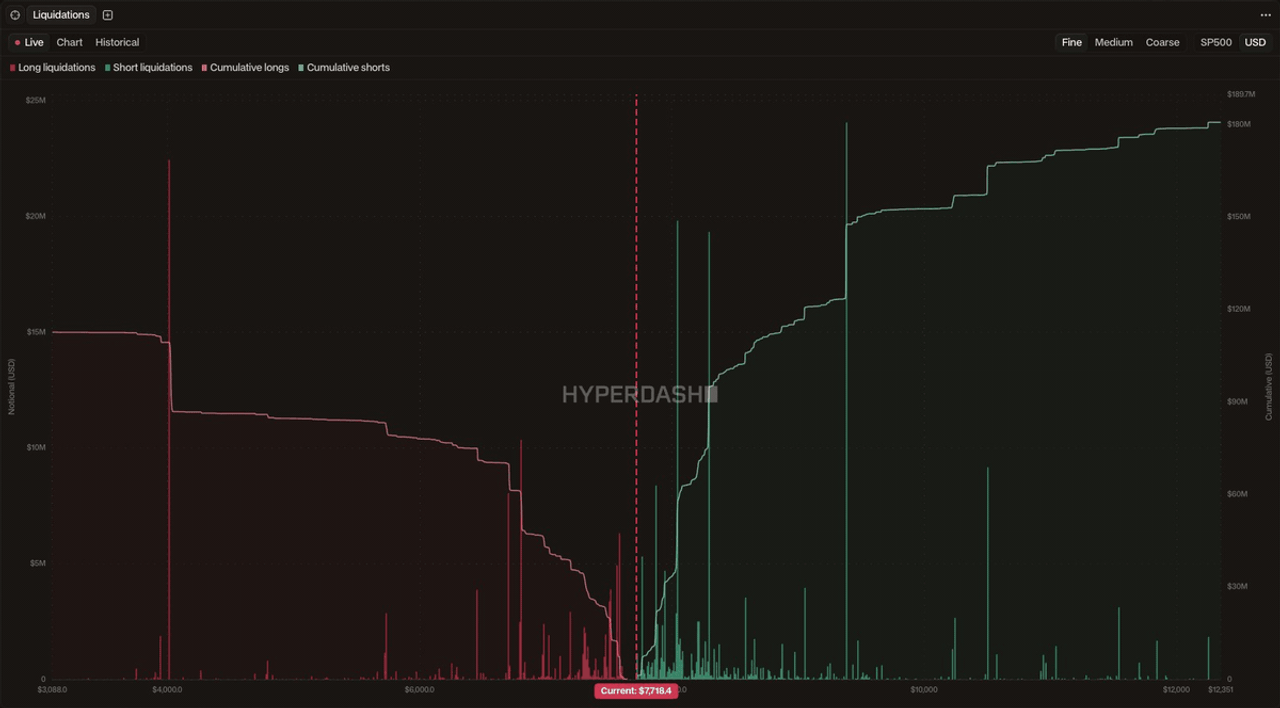The height and width of the screenshot is (708, 1280).
Task: Click the $20M notional axis label
Action: (x=35, y=216)
